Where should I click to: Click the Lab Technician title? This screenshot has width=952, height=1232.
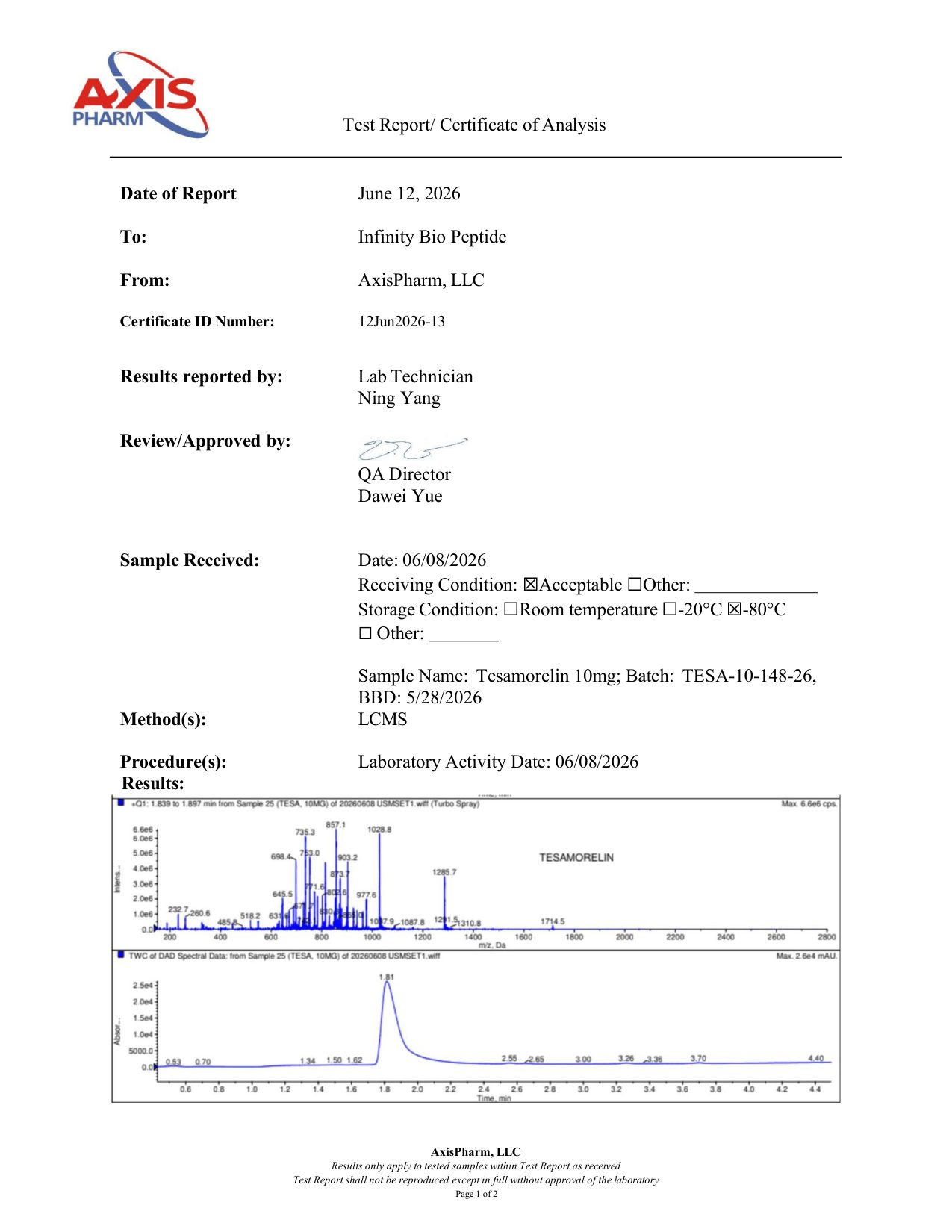416,376
